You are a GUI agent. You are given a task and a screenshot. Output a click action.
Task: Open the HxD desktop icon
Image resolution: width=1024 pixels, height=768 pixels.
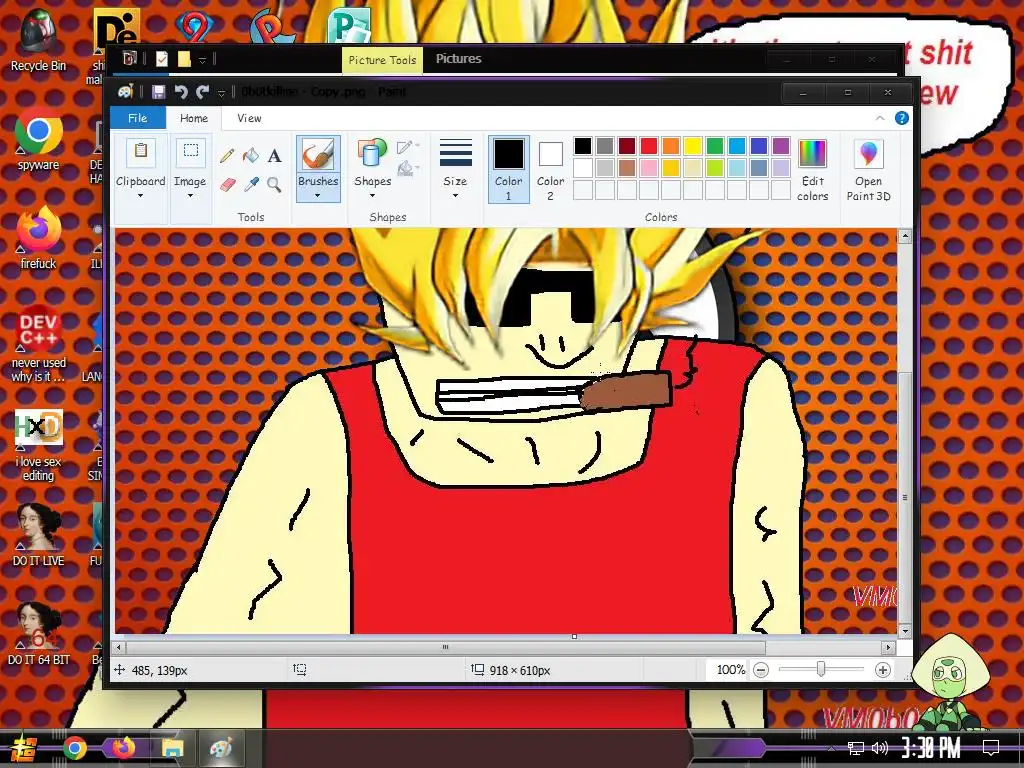(38, 445)
